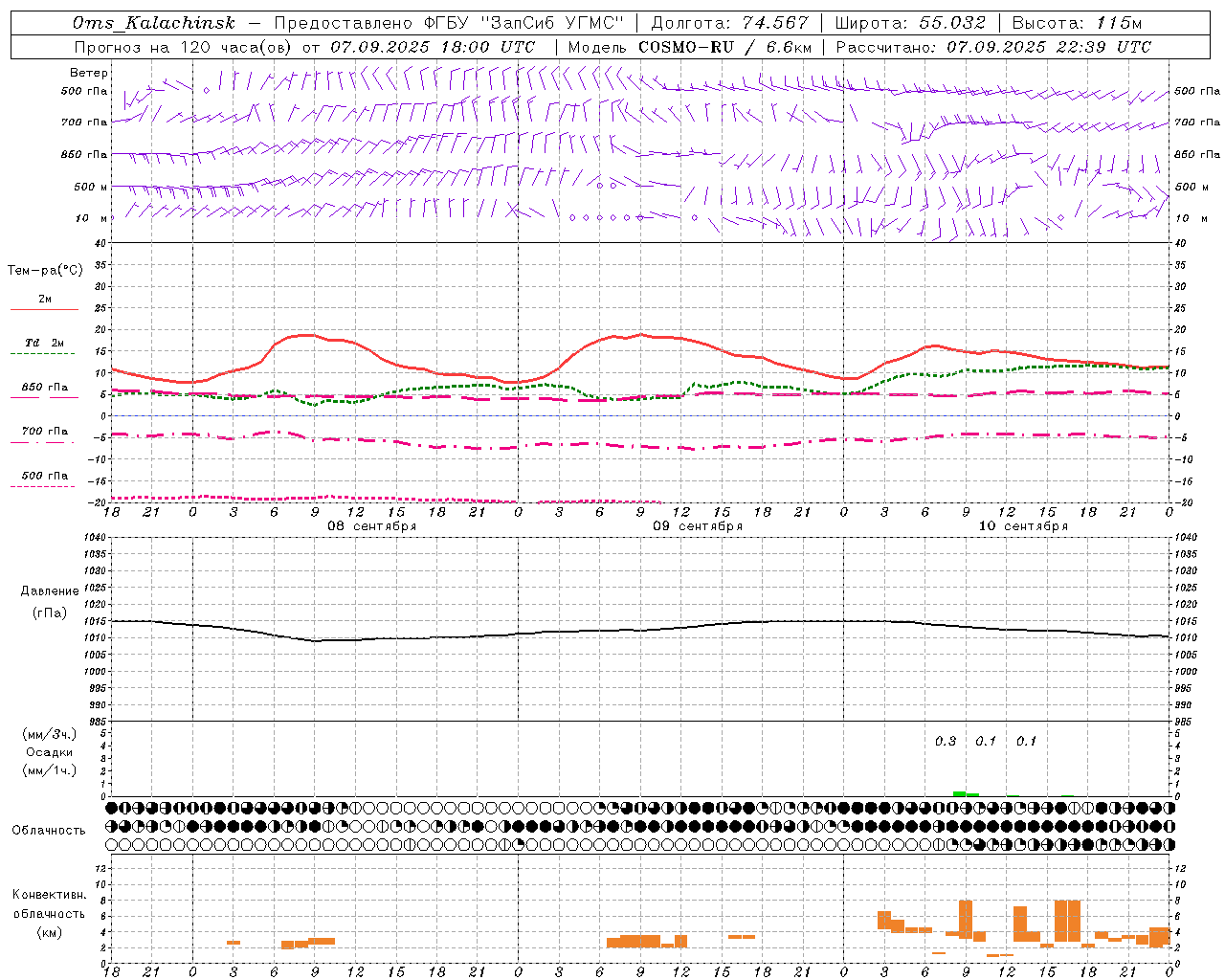The width and height of the screenshot is (1225, 980).
Task: Click the 'Широта: 55.032' latitude value
Action: [x=910, y=23]
